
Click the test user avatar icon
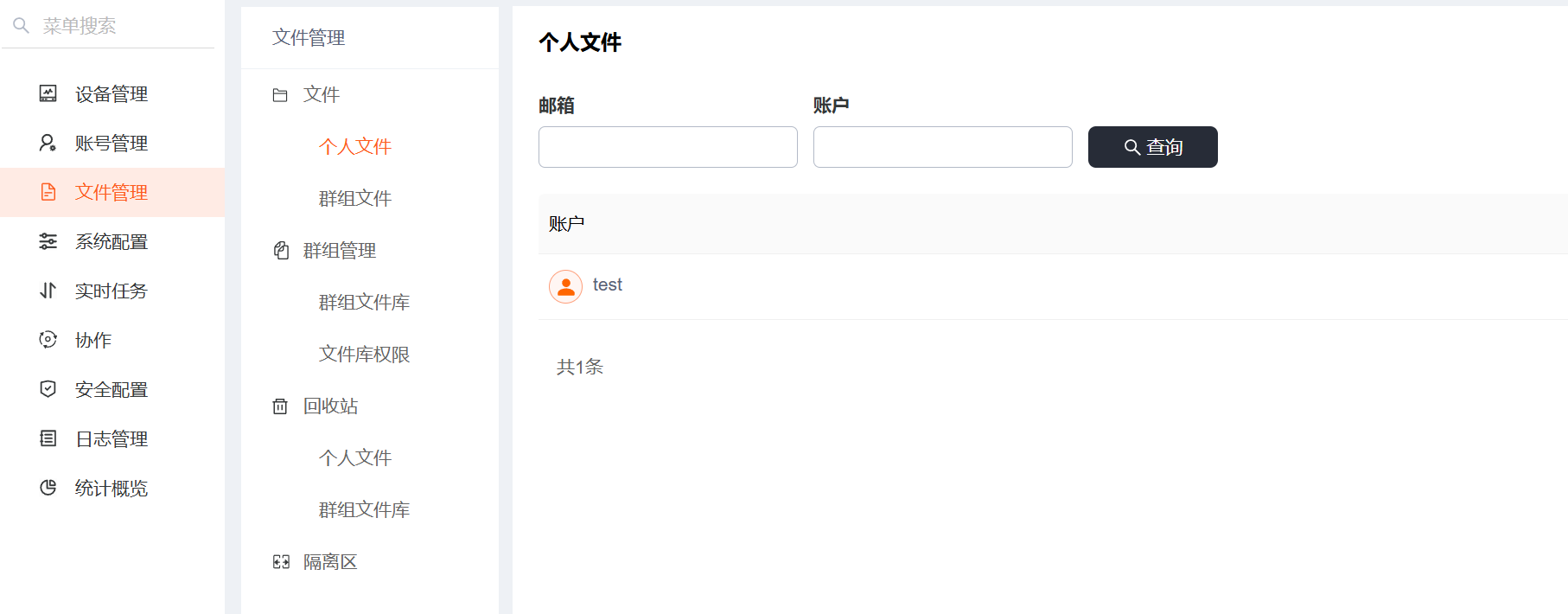565,286
